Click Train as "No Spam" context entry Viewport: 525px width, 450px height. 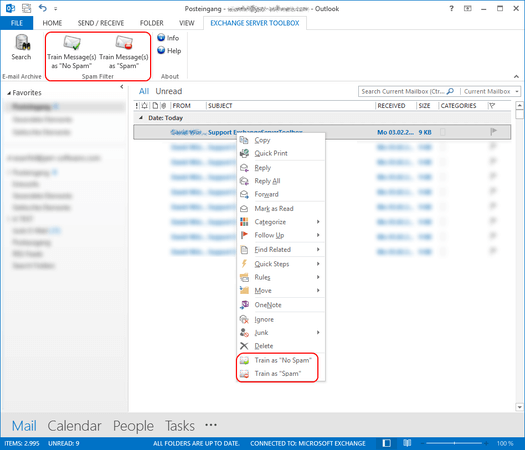pos(281,360)
